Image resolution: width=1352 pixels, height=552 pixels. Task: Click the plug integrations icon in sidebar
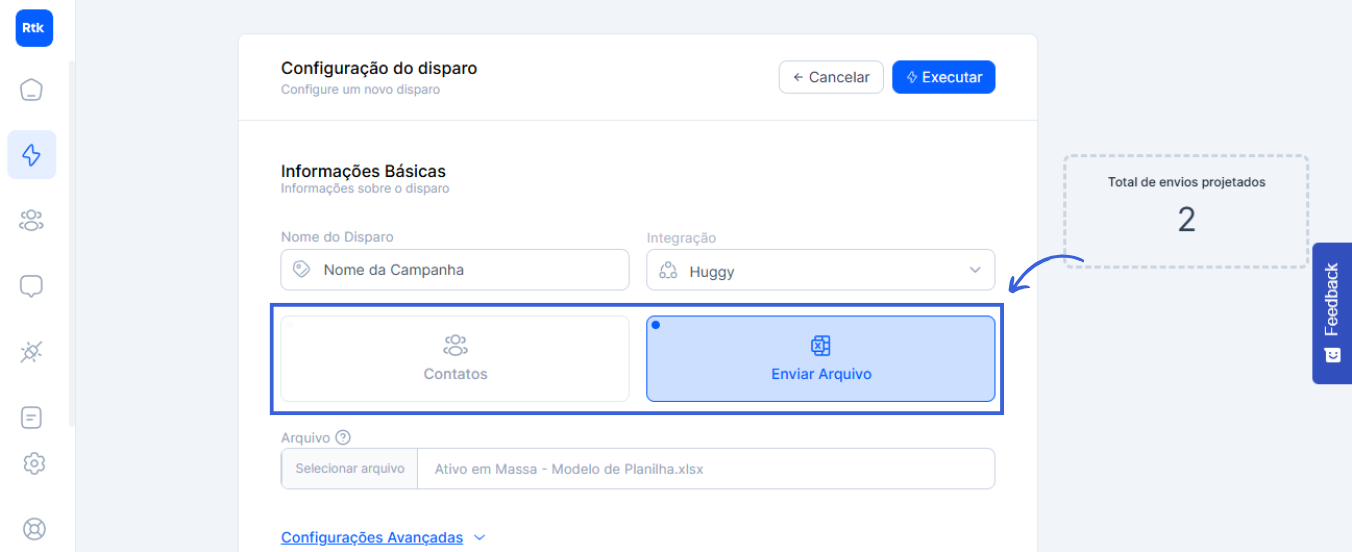click(32, 352)
